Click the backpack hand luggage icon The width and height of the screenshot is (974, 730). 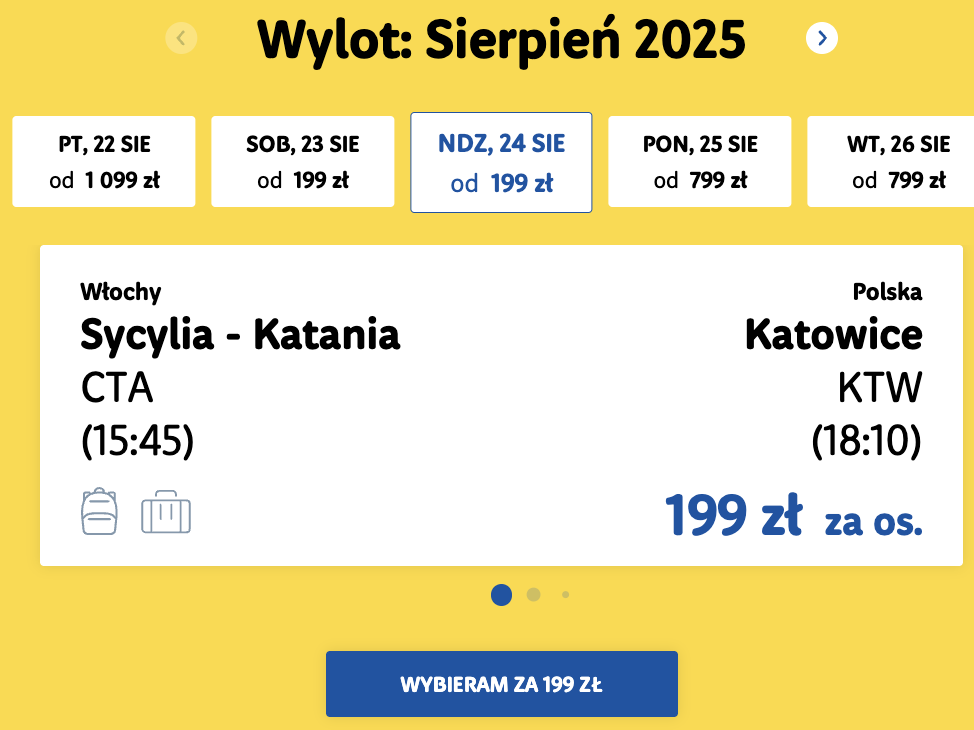[99, 511]
